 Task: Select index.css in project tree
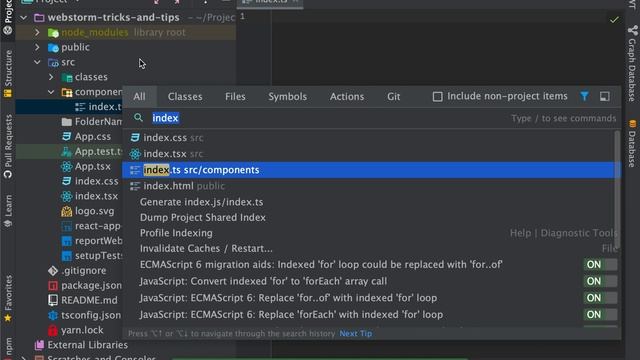(x=96, y=181)
